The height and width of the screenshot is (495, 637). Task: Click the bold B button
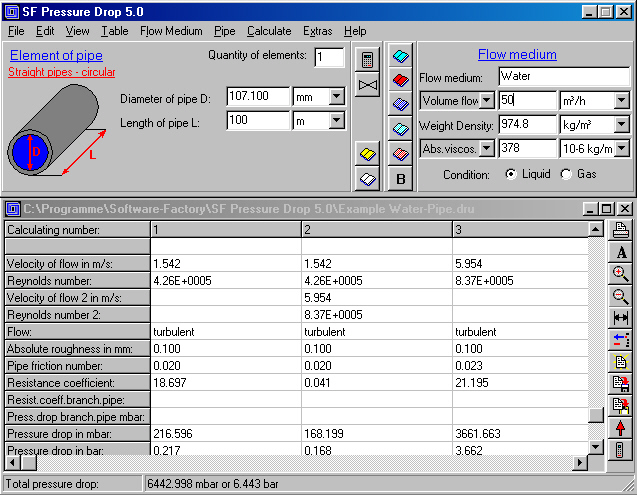click(401, 179)
